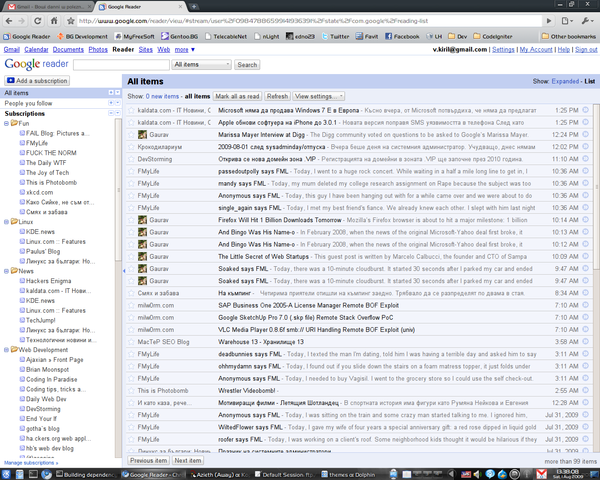This screenshot has width=600, height=480.
Task: Focus the Google Reader search field
Action: pos(121,65)
